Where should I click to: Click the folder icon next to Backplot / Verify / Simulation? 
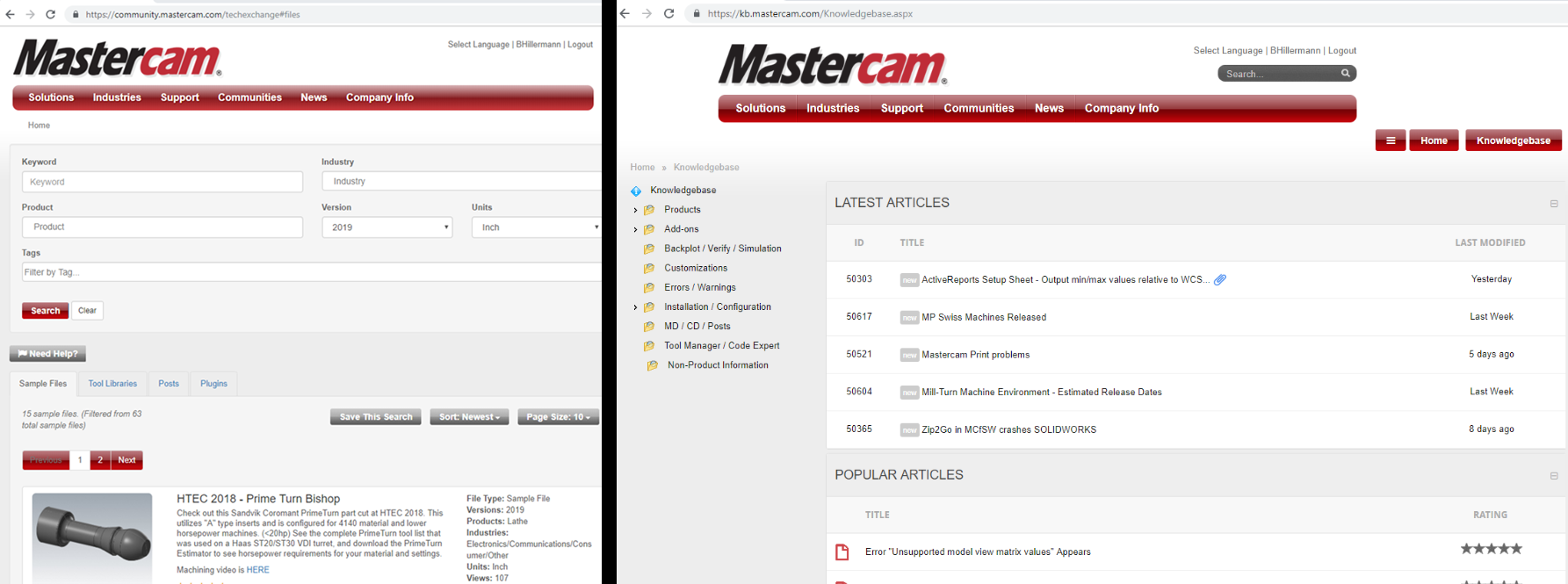coord(649,249)
